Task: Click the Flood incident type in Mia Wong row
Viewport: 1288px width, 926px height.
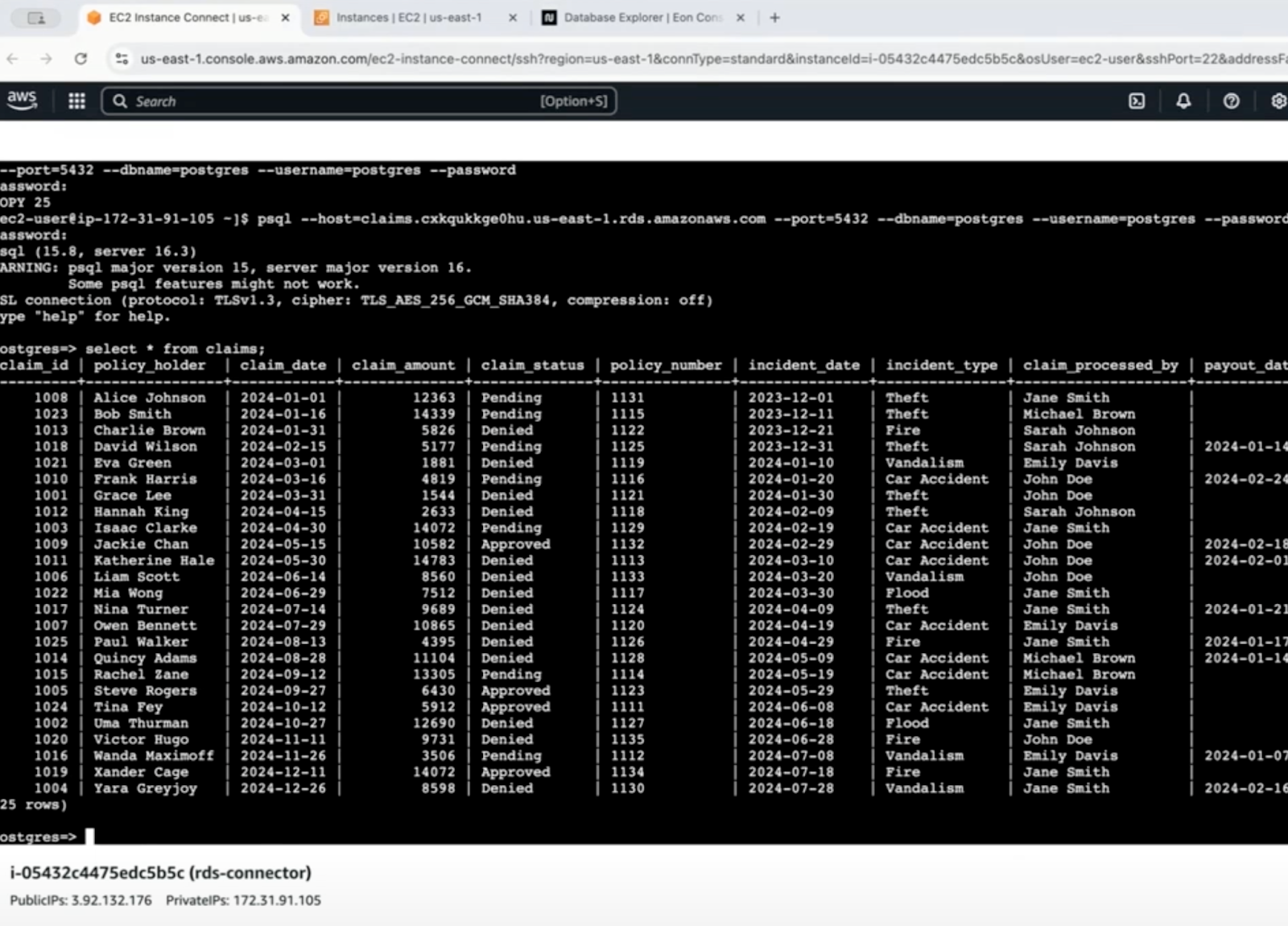Action: click(x=907, y=593)
